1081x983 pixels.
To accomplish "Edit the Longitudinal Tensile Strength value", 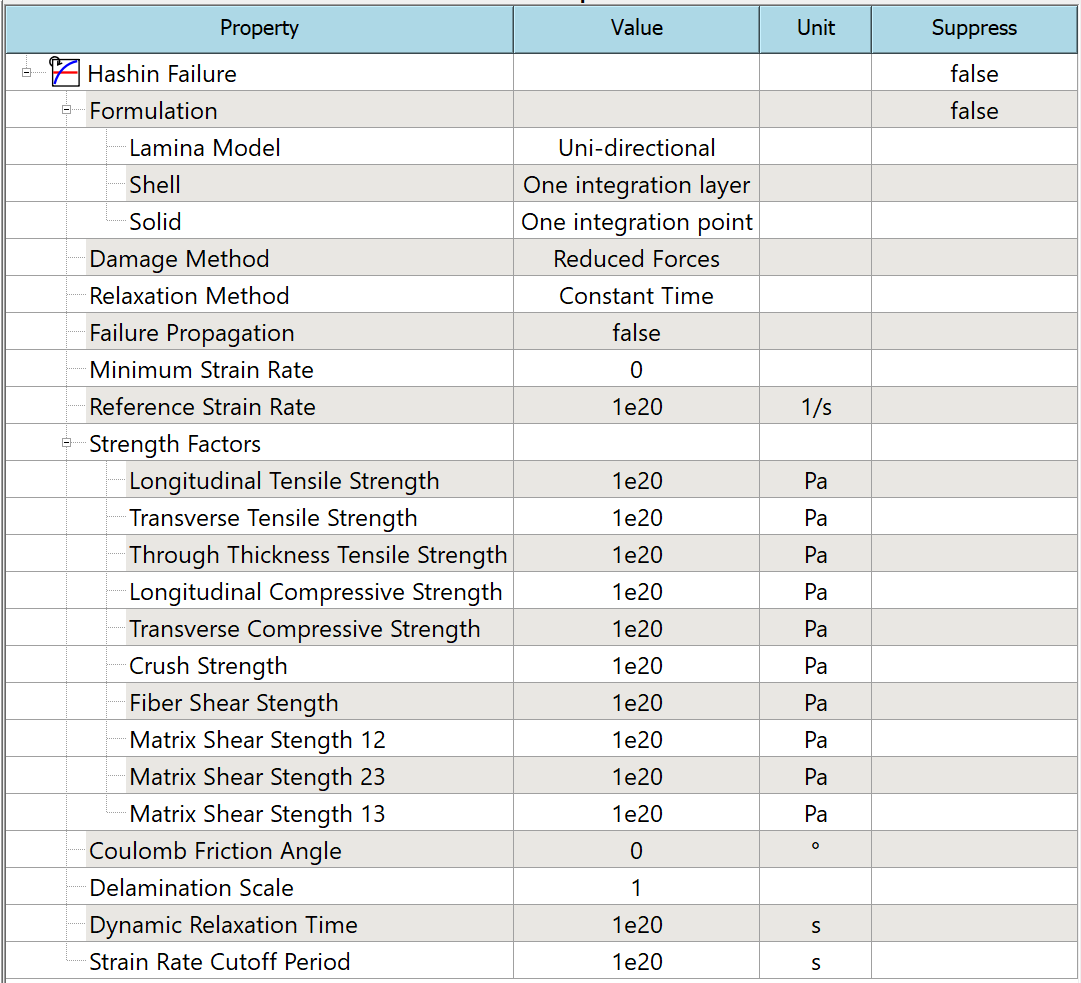I will pyautogui.click(x=636, y=480).
